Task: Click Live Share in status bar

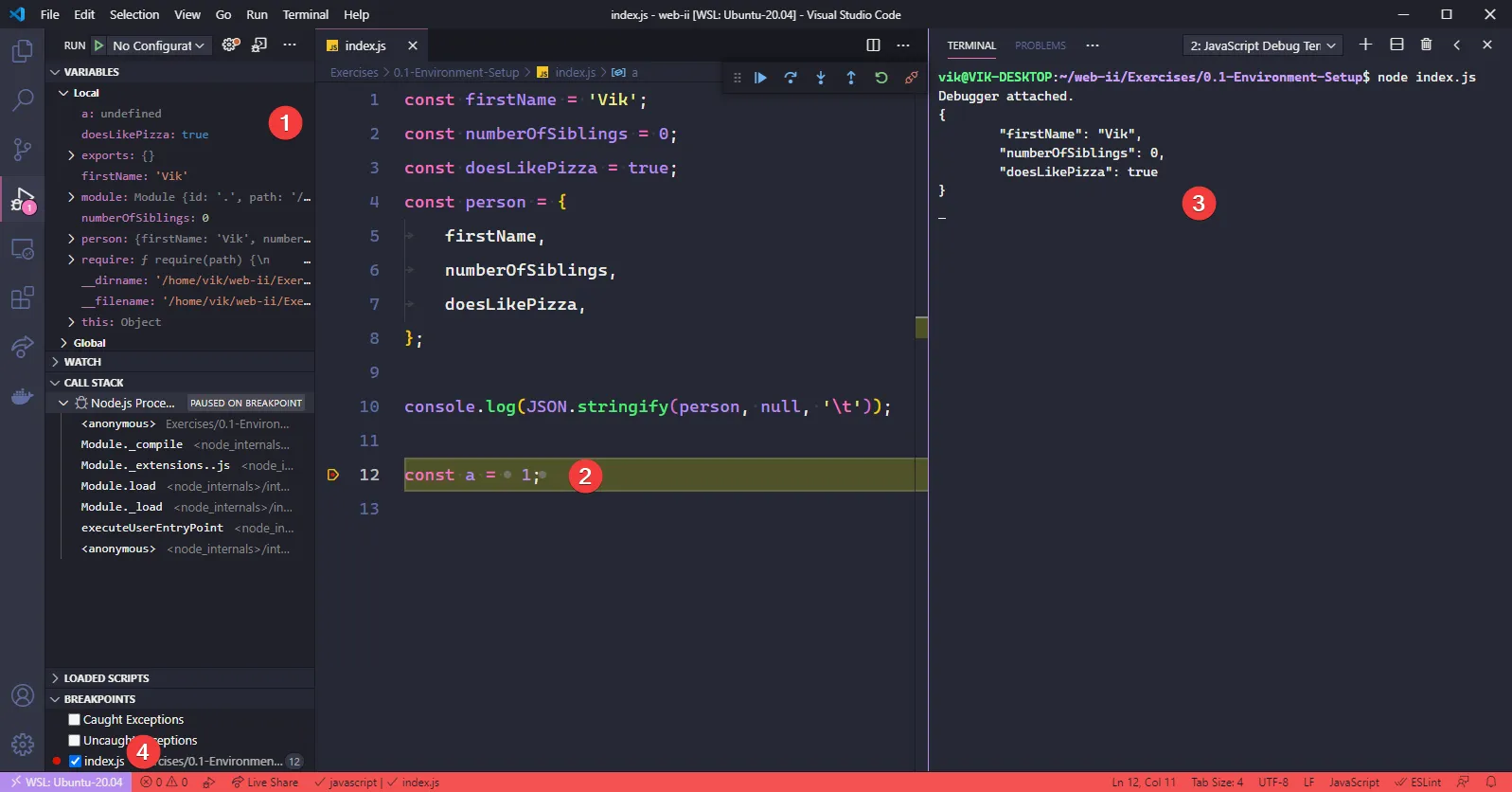Action: coord(265,783)
